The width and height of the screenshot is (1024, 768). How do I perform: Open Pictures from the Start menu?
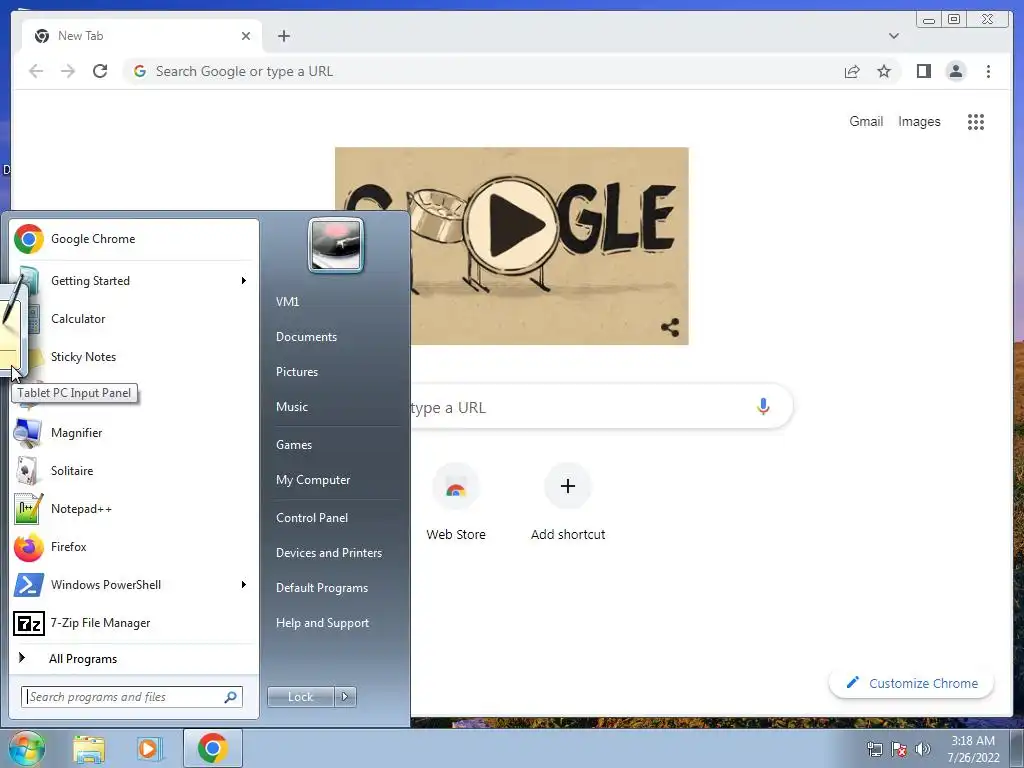(297, 372)
